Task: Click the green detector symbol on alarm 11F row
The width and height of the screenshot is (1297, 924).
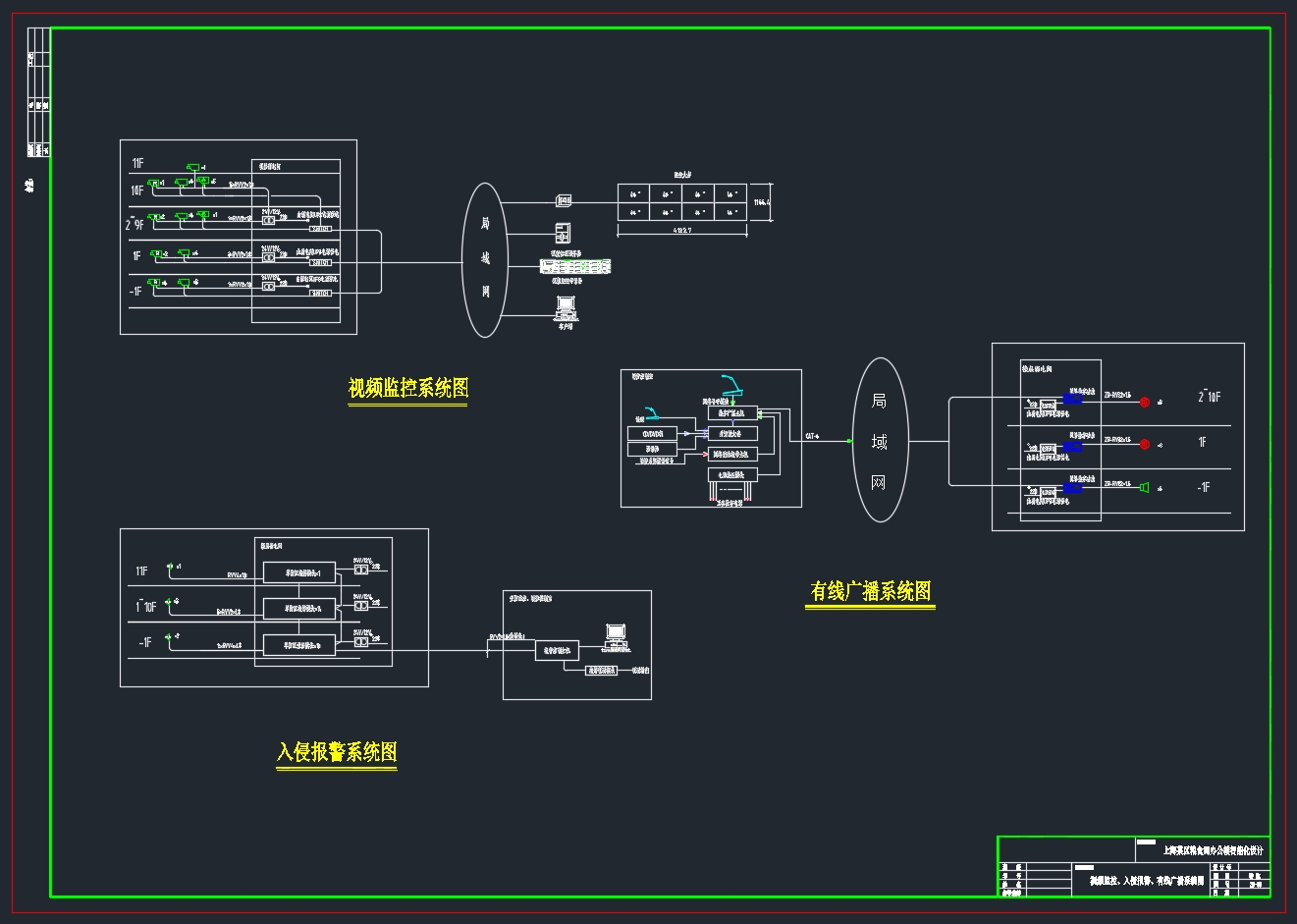Action: (x=170, y=567)
